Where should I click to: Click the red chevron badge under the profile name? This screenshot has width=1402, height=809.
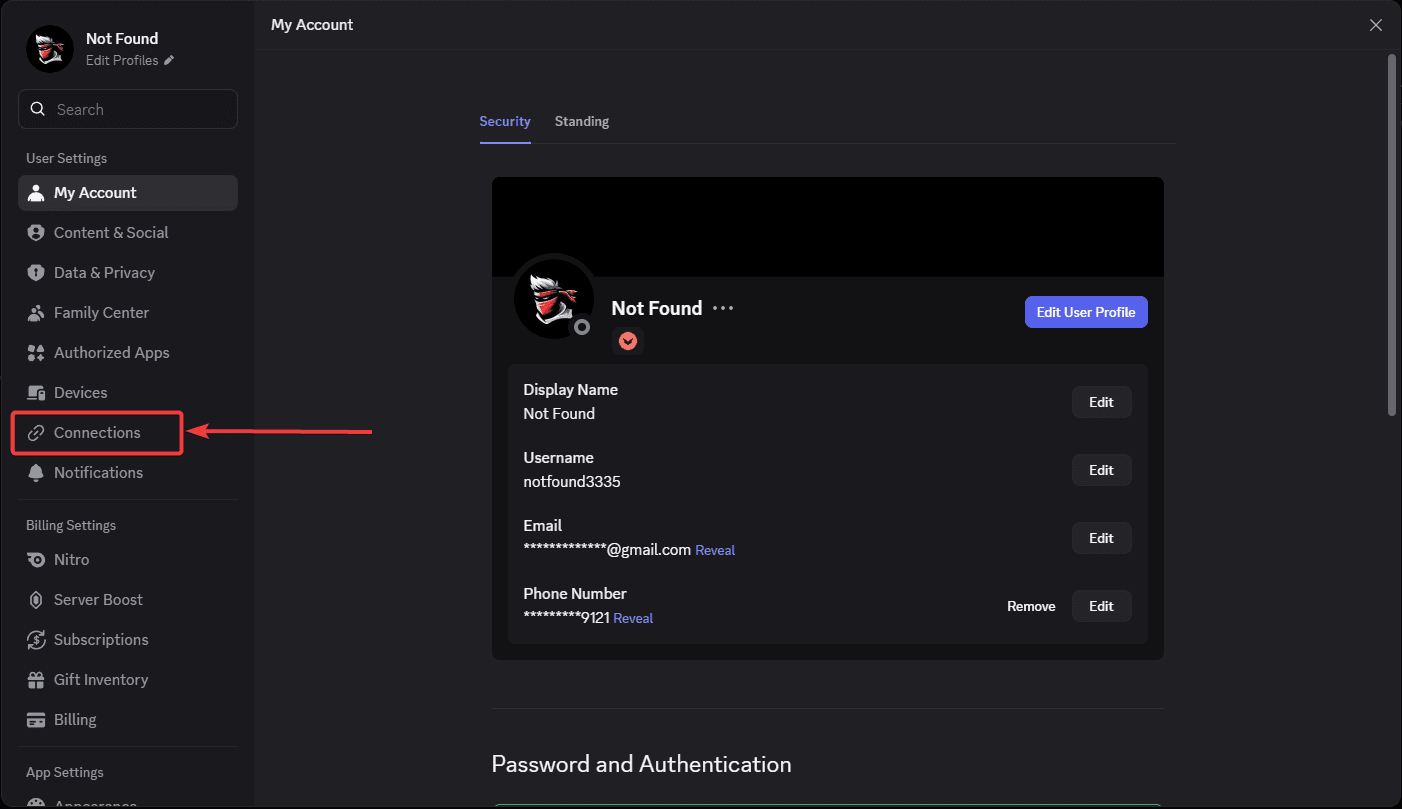tap(627, 341)
